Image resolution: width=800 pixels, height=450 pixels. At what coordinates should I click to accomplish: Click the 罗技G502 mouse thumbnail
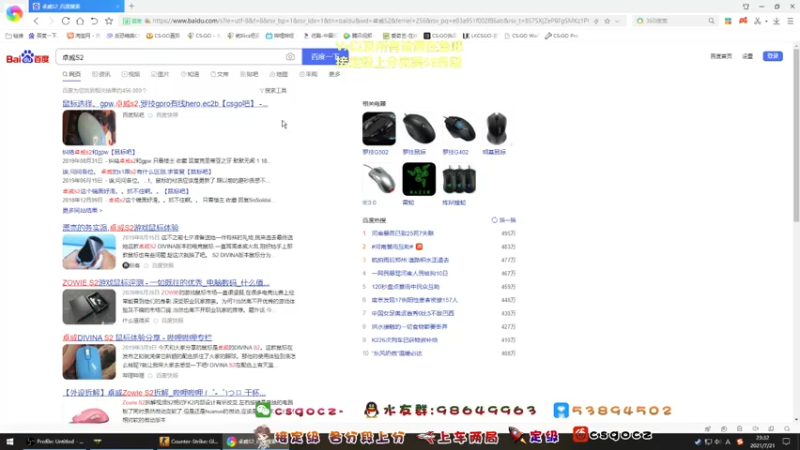click(379, 129)
